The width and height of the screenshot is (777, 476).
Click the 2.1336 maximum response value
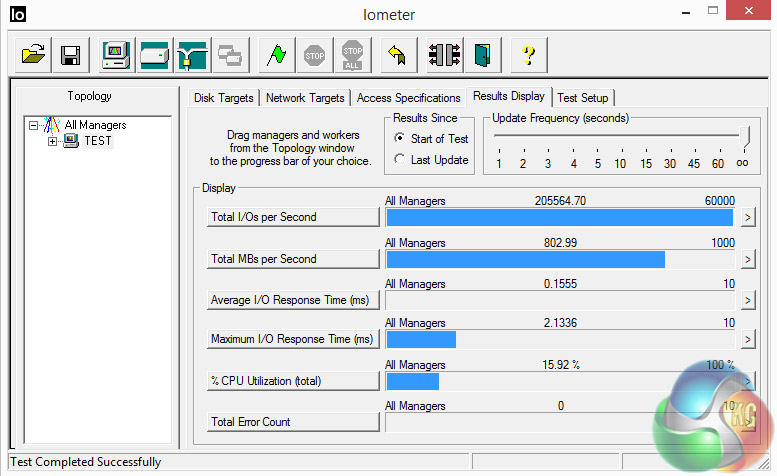pyautogui.click(x=560, y=323)
